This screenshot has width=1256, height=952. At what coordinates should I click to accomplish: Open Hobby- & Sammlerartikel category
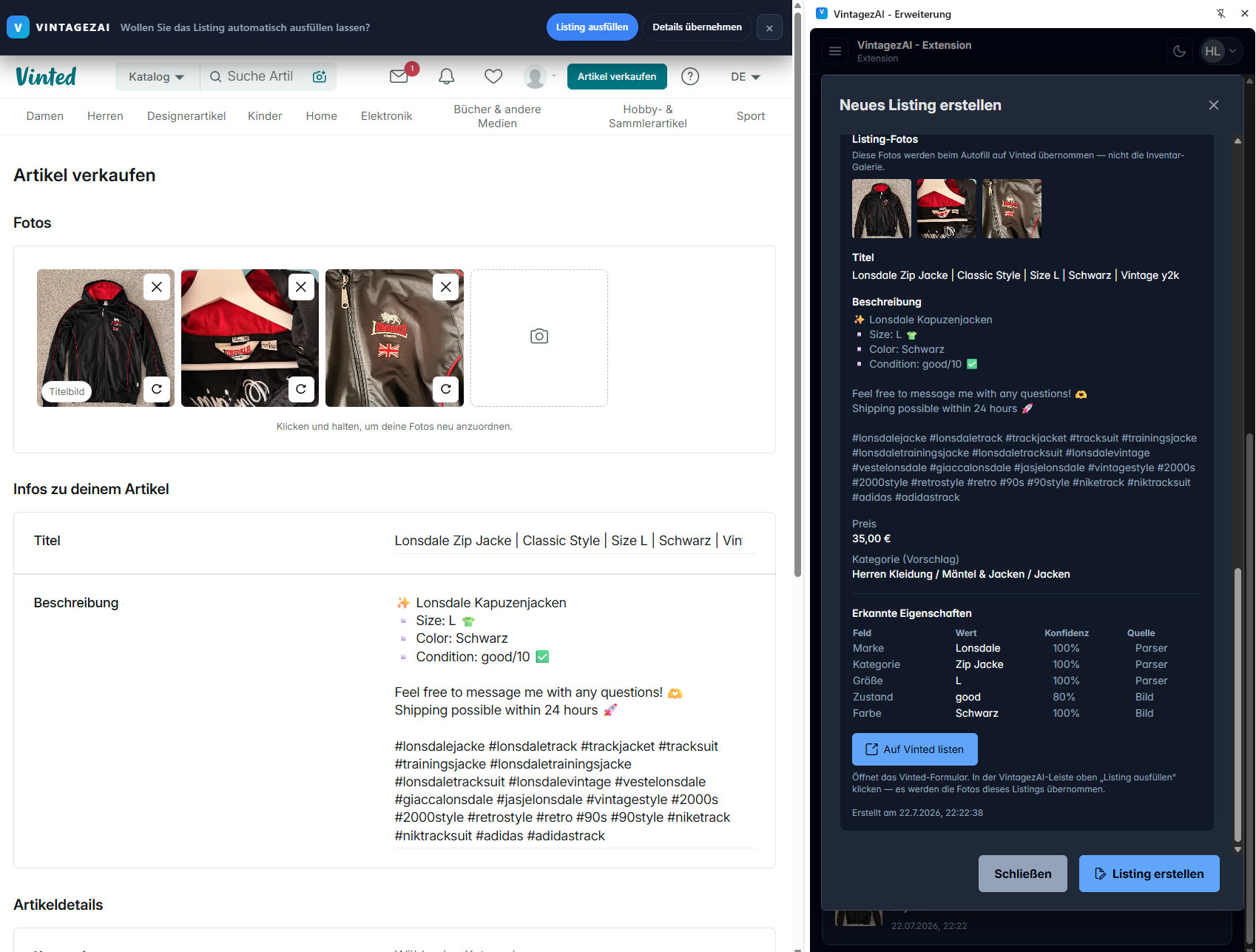[648, 116]
